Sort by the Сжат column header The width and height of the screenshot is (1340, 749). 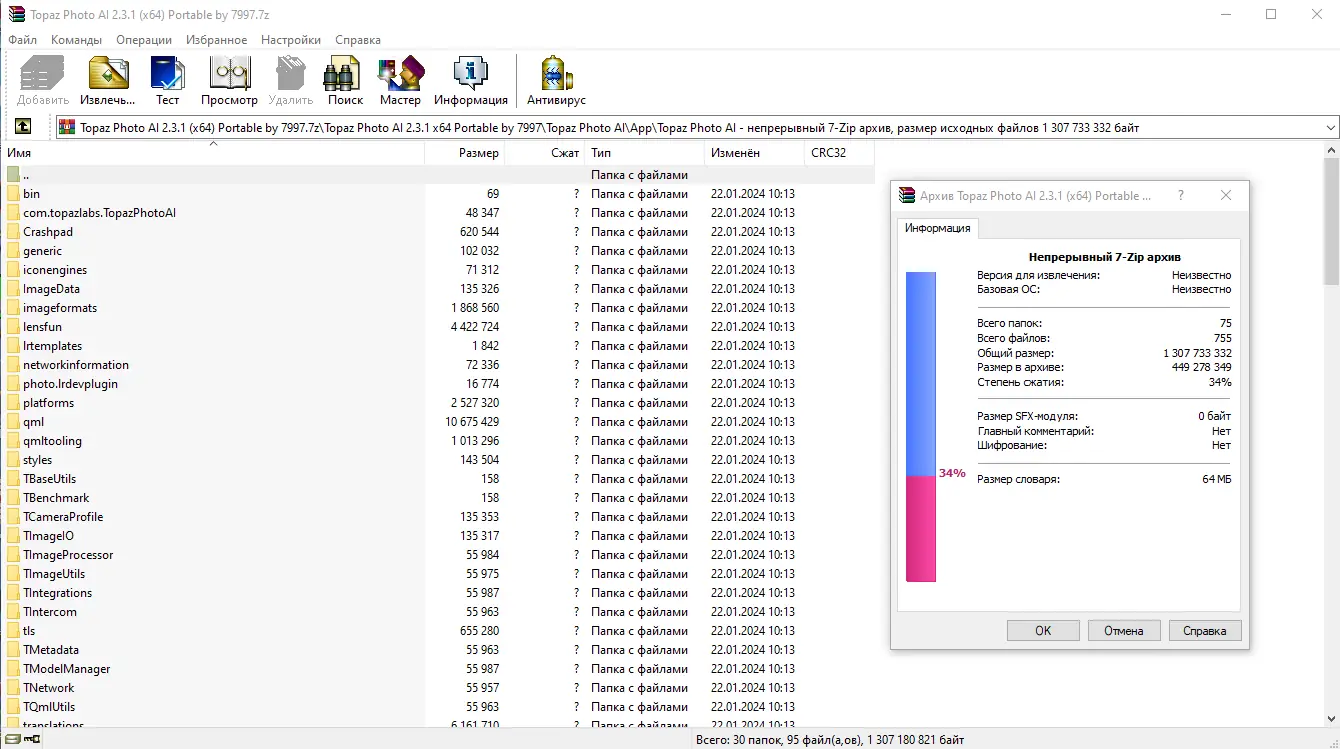pos(545,153)
